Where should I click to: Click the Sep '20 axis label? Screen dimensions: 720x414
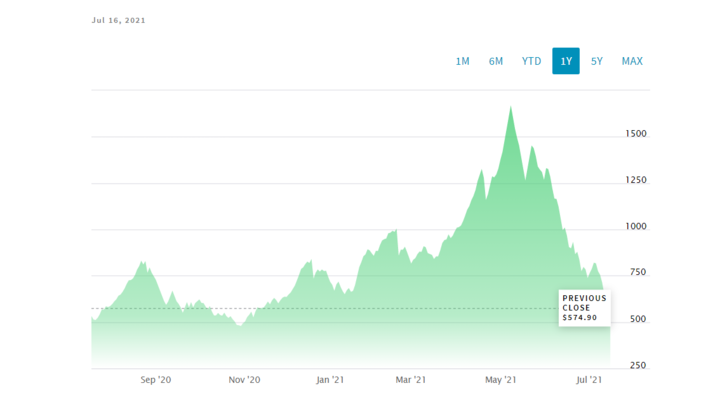pos(156,380)
